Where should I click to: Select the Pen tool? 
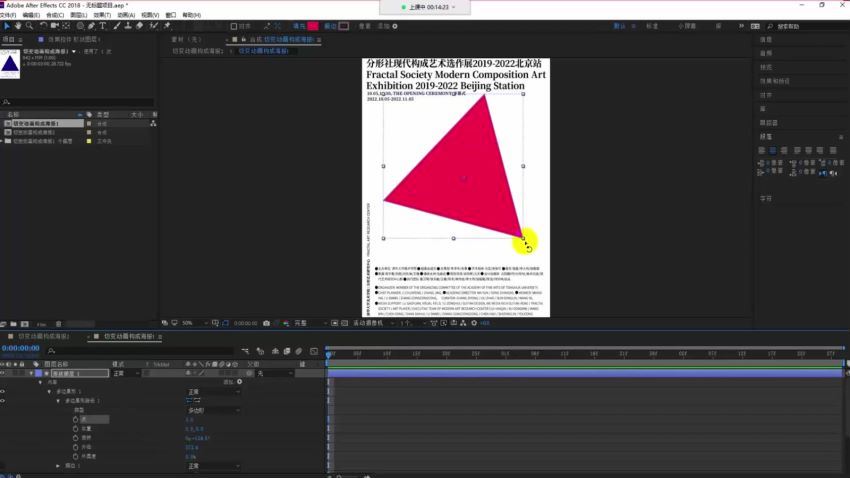pos(91,25)
